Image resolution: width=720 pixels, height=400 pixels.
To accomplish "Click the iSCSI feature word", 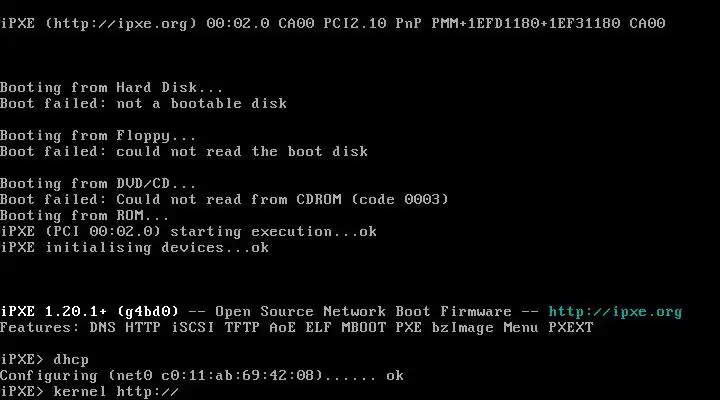I will (x=193, y=327).
